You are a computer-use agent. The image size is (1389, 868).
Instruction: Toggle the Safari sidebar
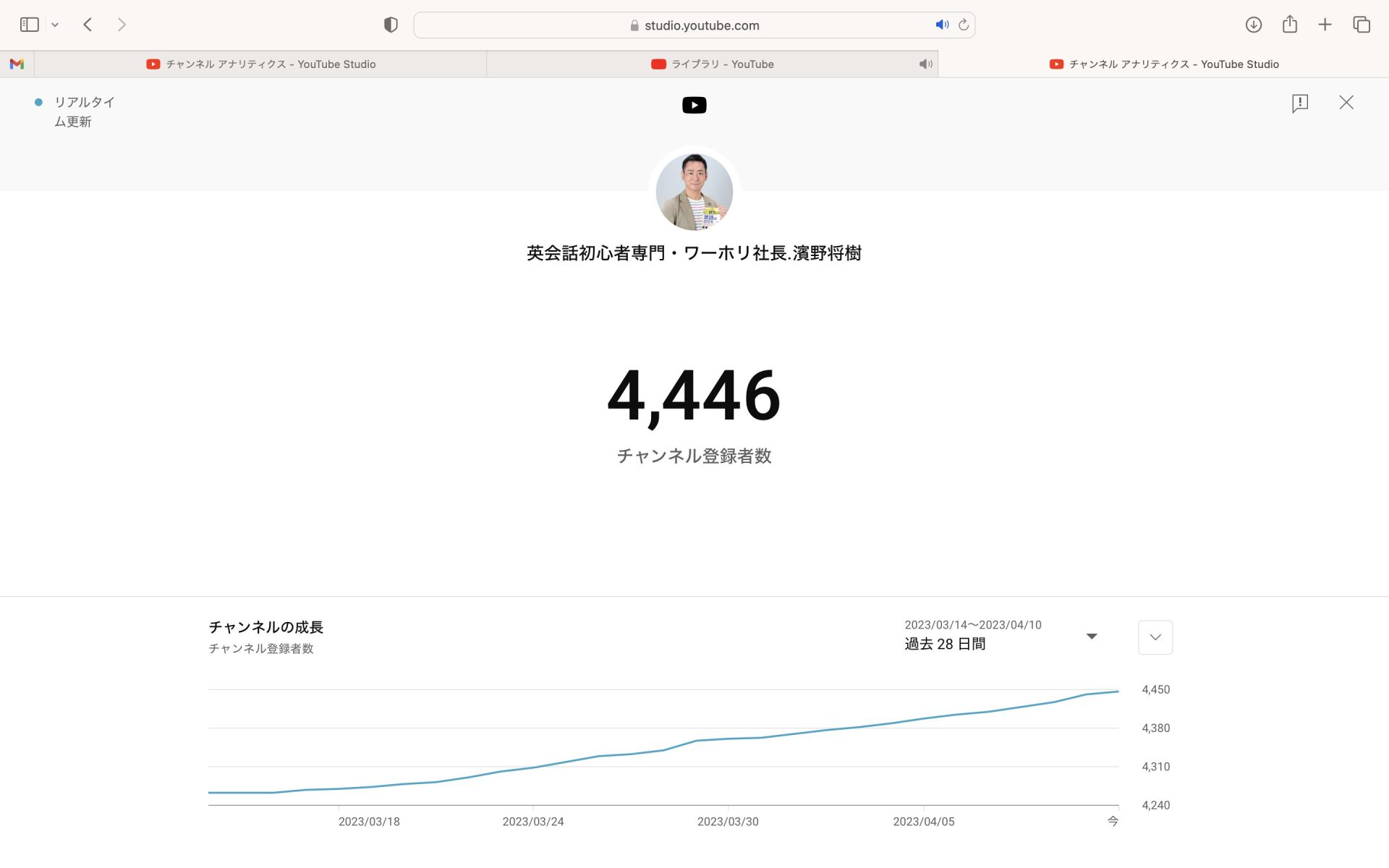click(29, 25)
